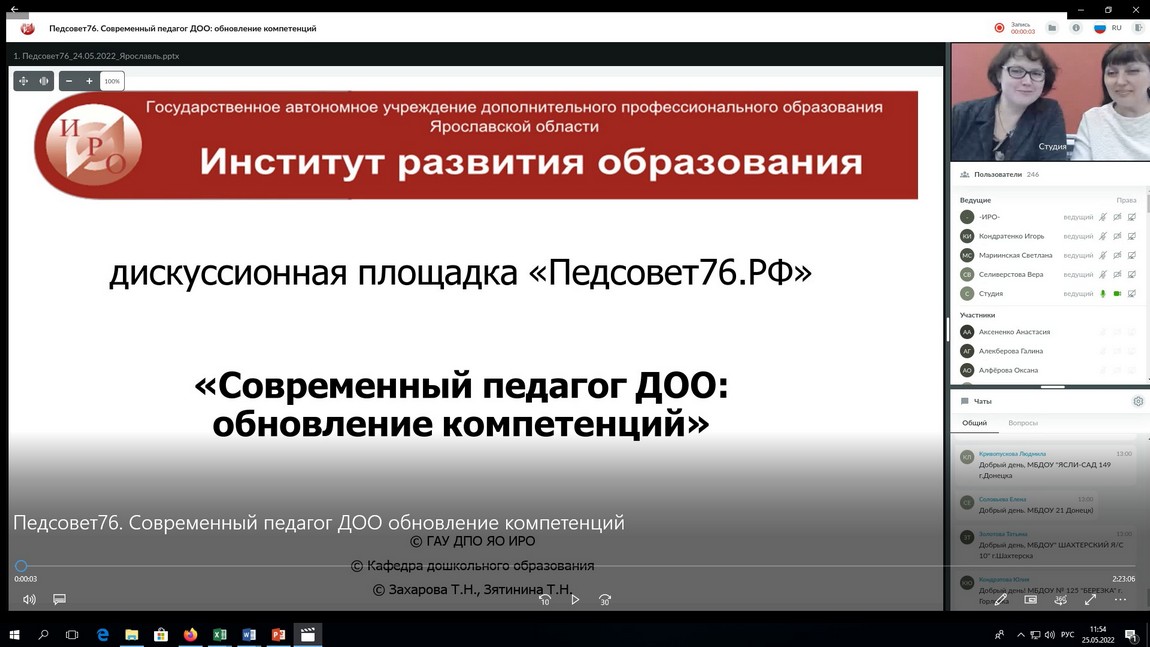This screenshot has width=1150, height=647.
Task: Click sender name Соловьева Елена in chat
Action: pos(1002,500)
